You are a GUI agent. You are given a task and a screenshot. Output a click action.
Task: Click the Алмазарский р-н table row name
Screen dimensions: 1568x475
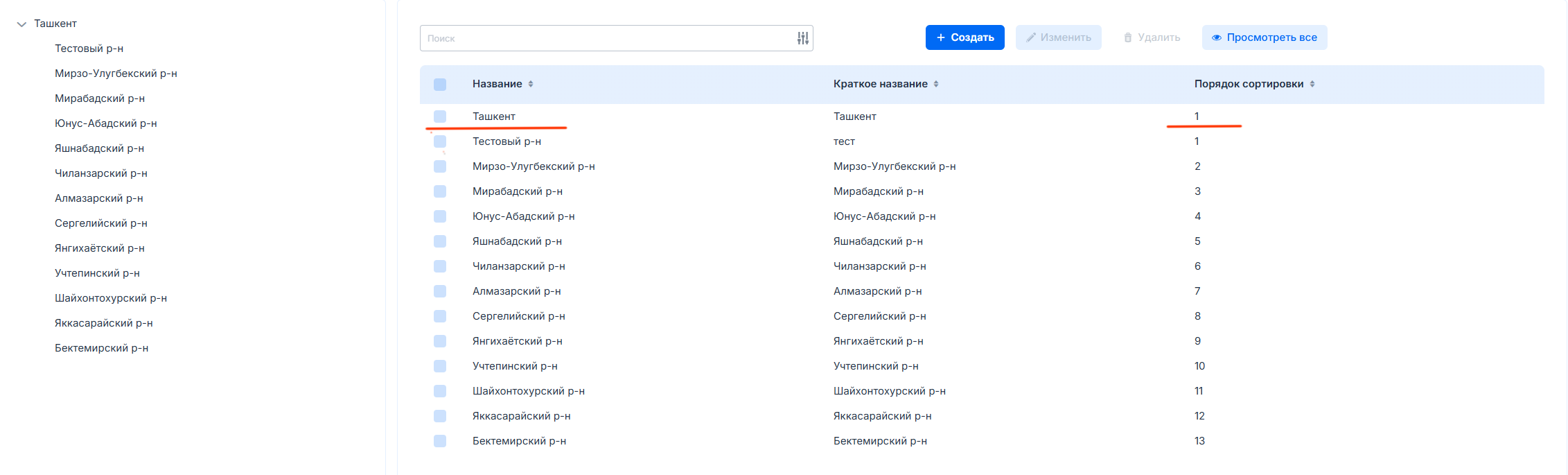tap(516, 291)
